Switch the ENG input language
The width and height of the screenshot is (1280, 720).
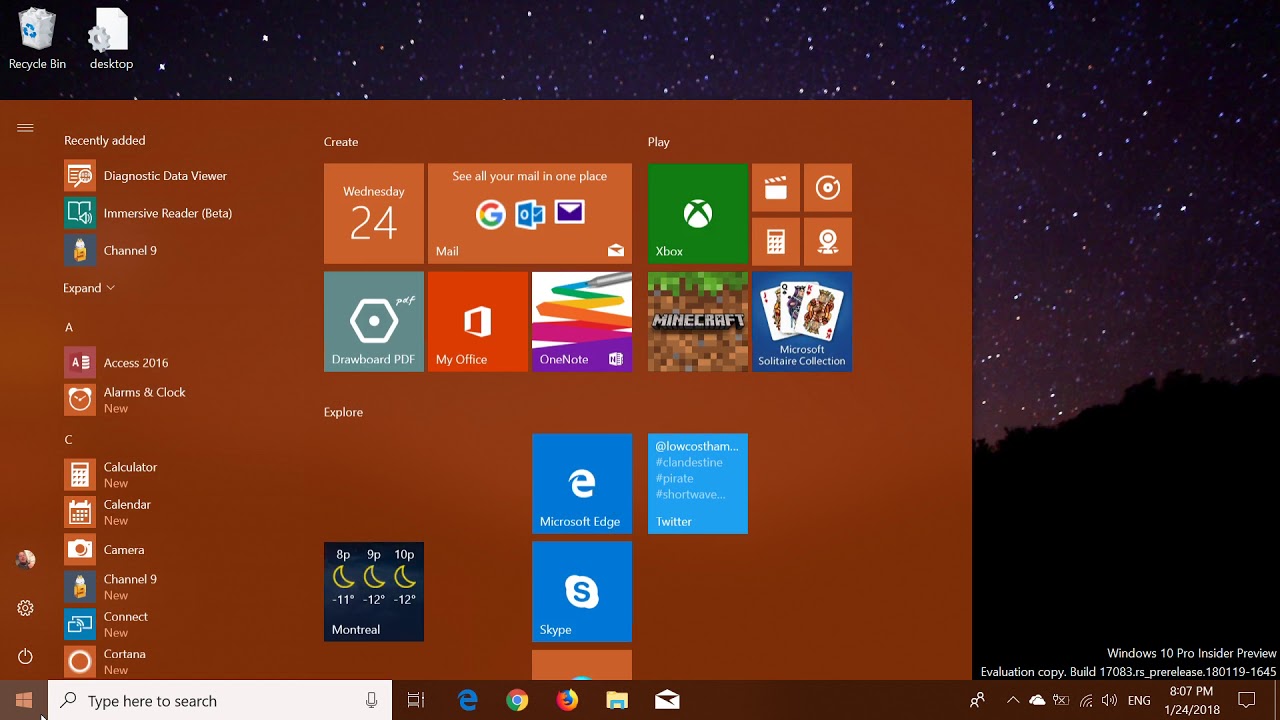tap(1139, 700)
